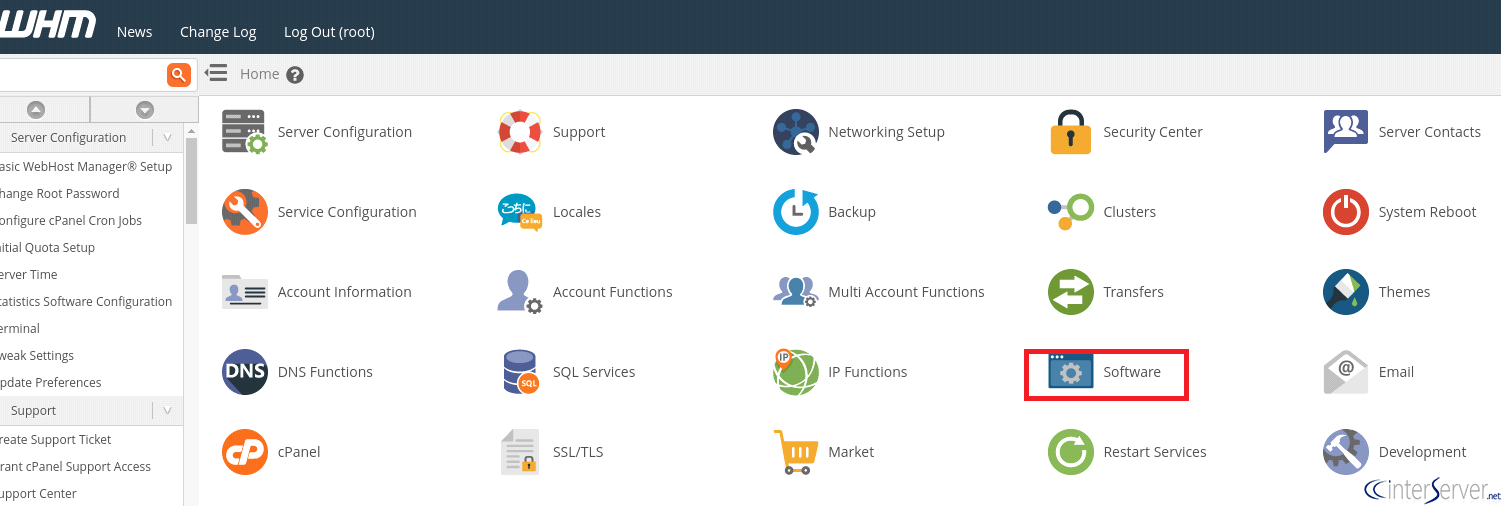Open the Security Center padlock icon
The width and height of the screenshot is (1501, 506).
coord(1071,132)
